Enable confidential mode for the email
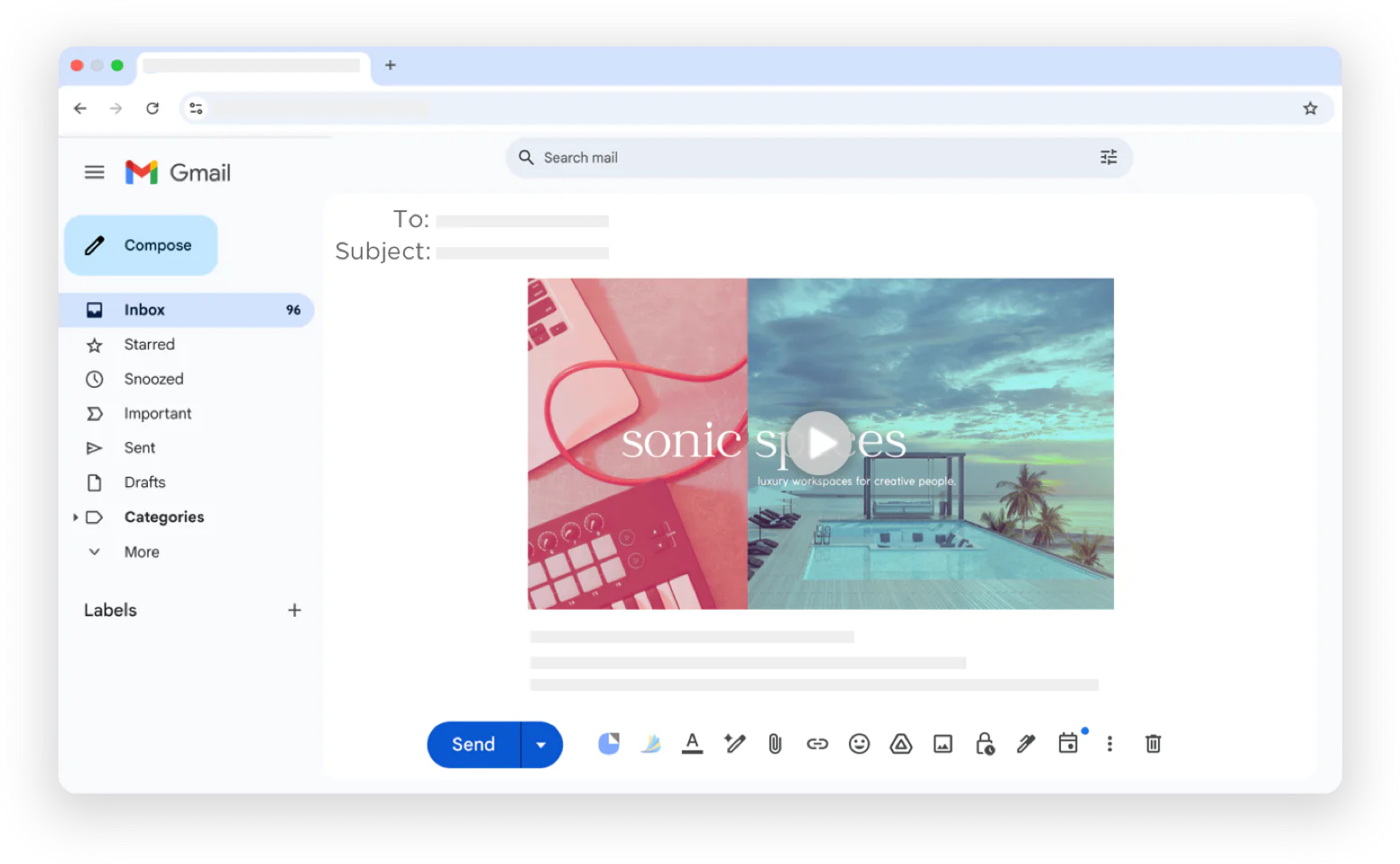 coord(984,743)
